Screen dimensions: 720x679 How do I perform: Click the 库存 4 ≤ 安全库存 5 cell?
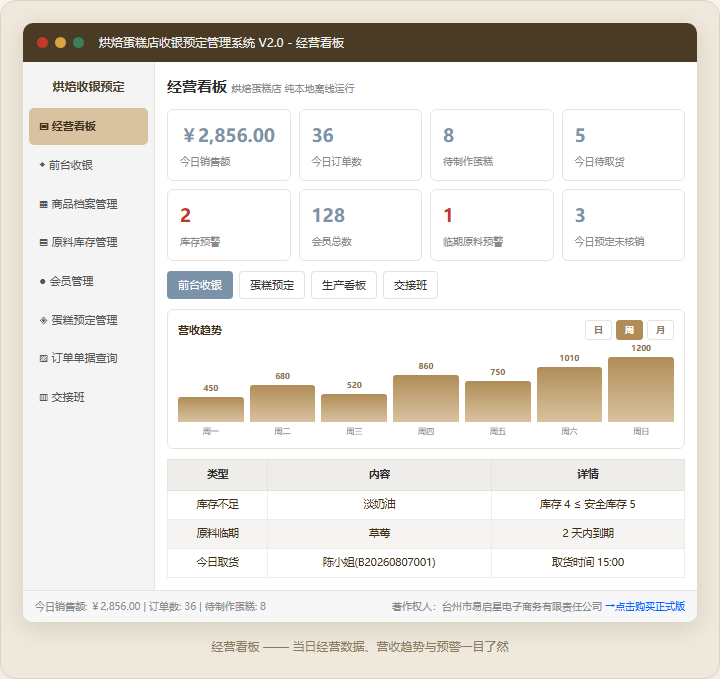click(x=588, y=505)
